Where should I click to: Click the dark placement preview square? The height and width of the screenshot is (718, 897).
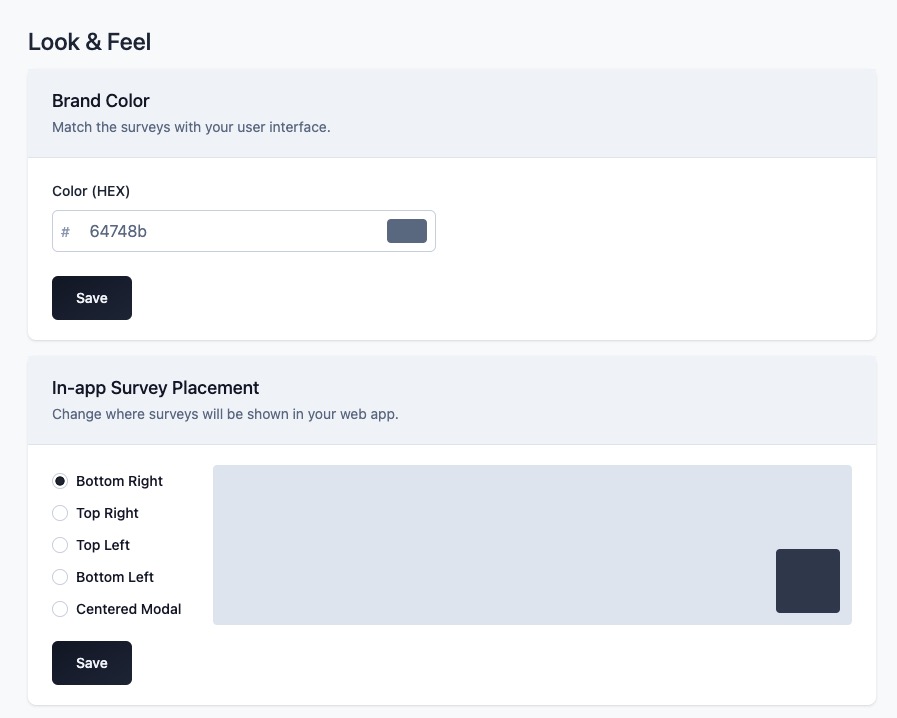(807, 581)
